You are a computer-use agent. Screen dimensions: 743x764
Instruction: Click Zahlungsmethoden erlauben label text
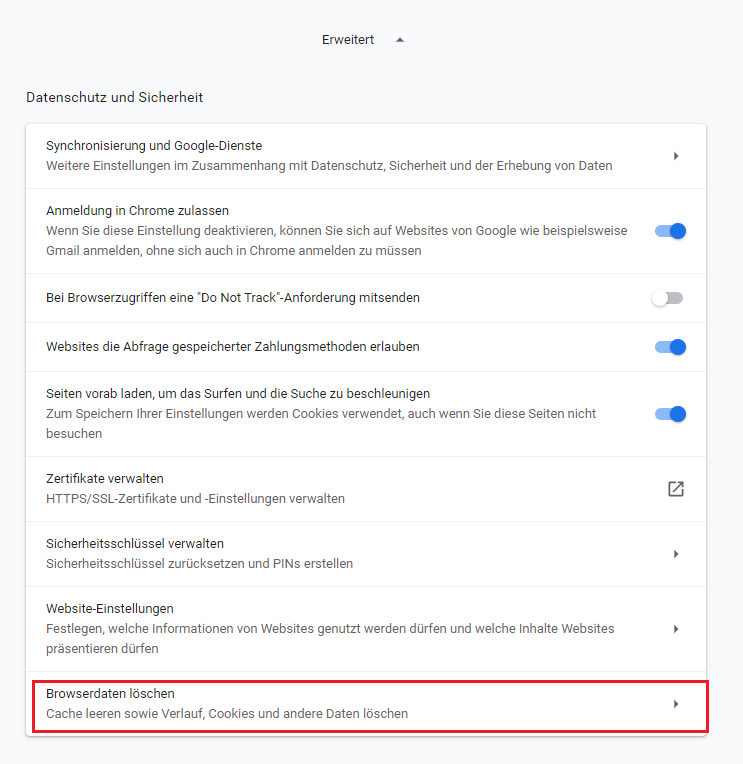coord(233,346)
